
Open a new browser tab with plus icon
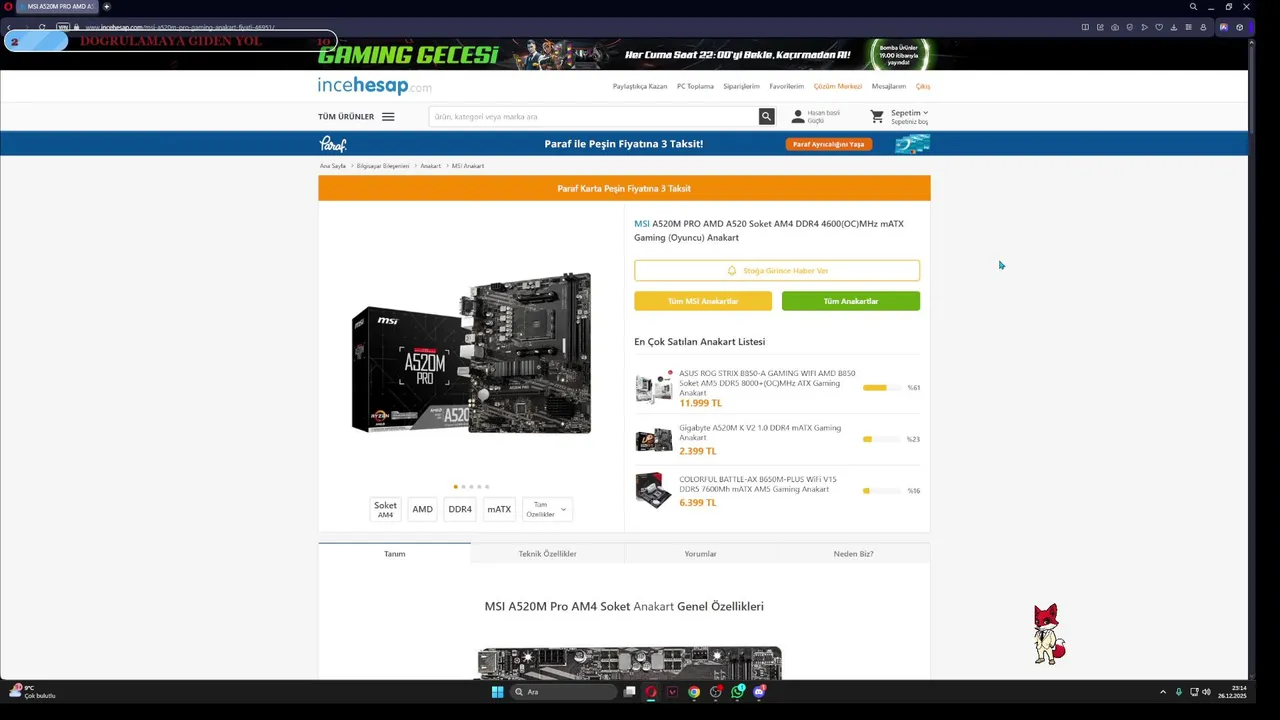point(107,7)
